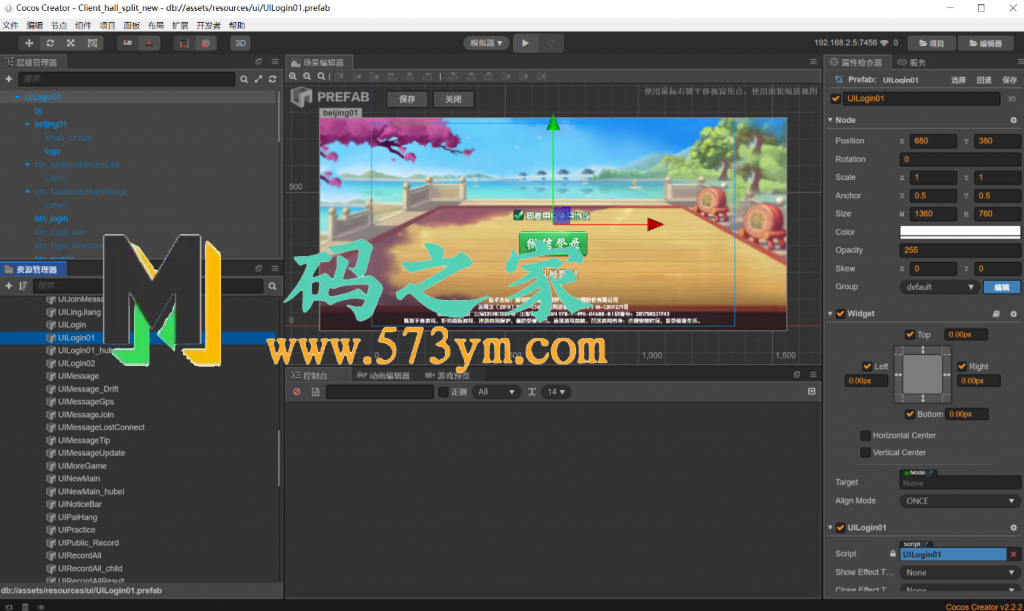Viewport: 1024px width, 611px height.
Task: Remove script reference with red X
Action: tap(1014, 554)
